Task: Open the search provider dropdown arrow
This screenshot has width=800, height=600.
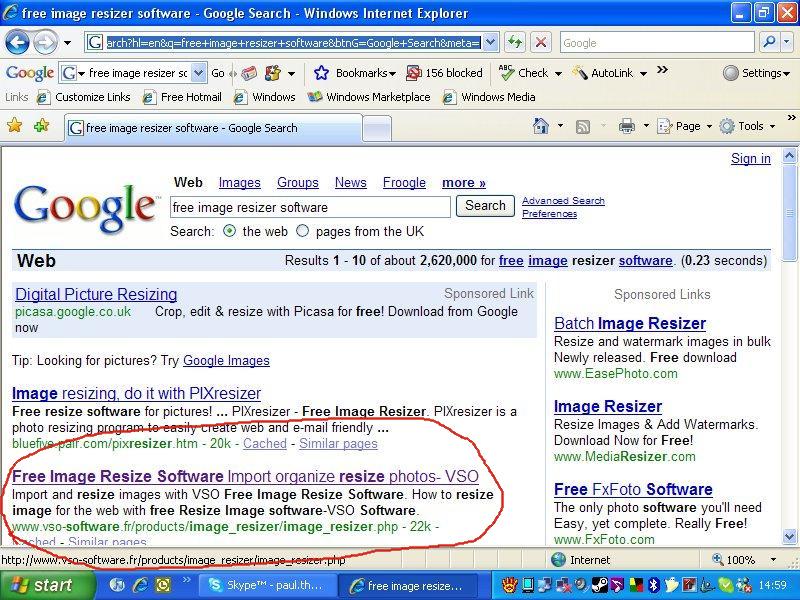Action: [786, 43]
